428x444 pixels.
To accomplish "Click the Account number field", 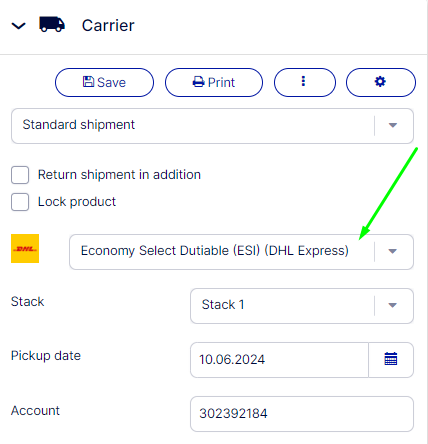I will (x=302, y=414).
